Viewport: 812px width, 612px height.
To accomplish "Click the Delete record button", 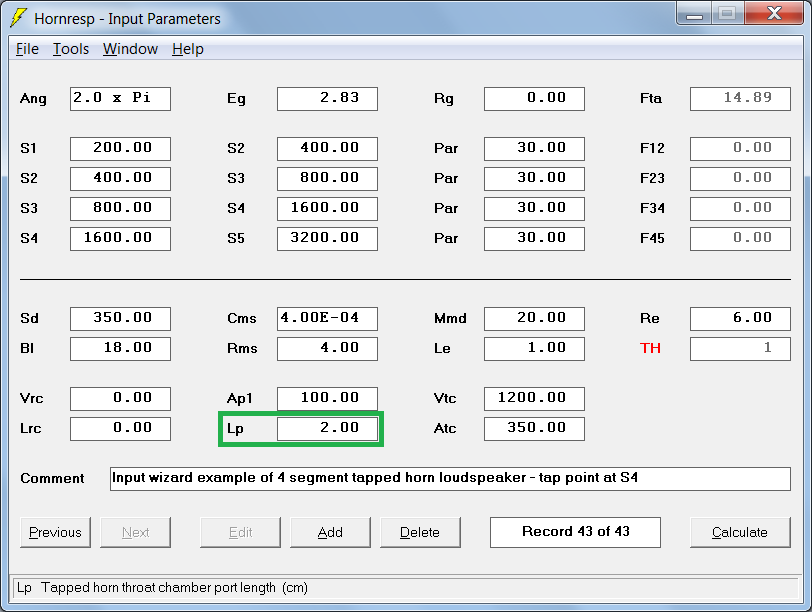I will (x=420, y=532).
